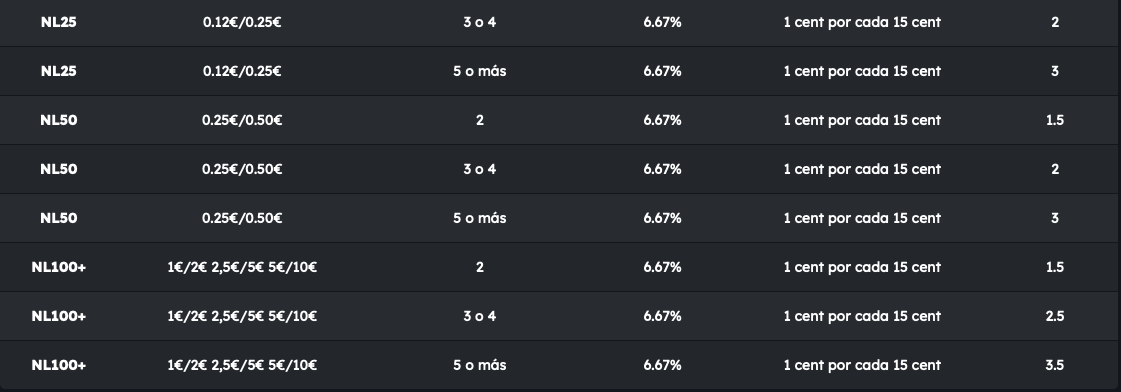This screenshot has width=1121, height=392.
Task: Click the '3 o 4' players cell for NL50
Action: click(x=480, y=169)
